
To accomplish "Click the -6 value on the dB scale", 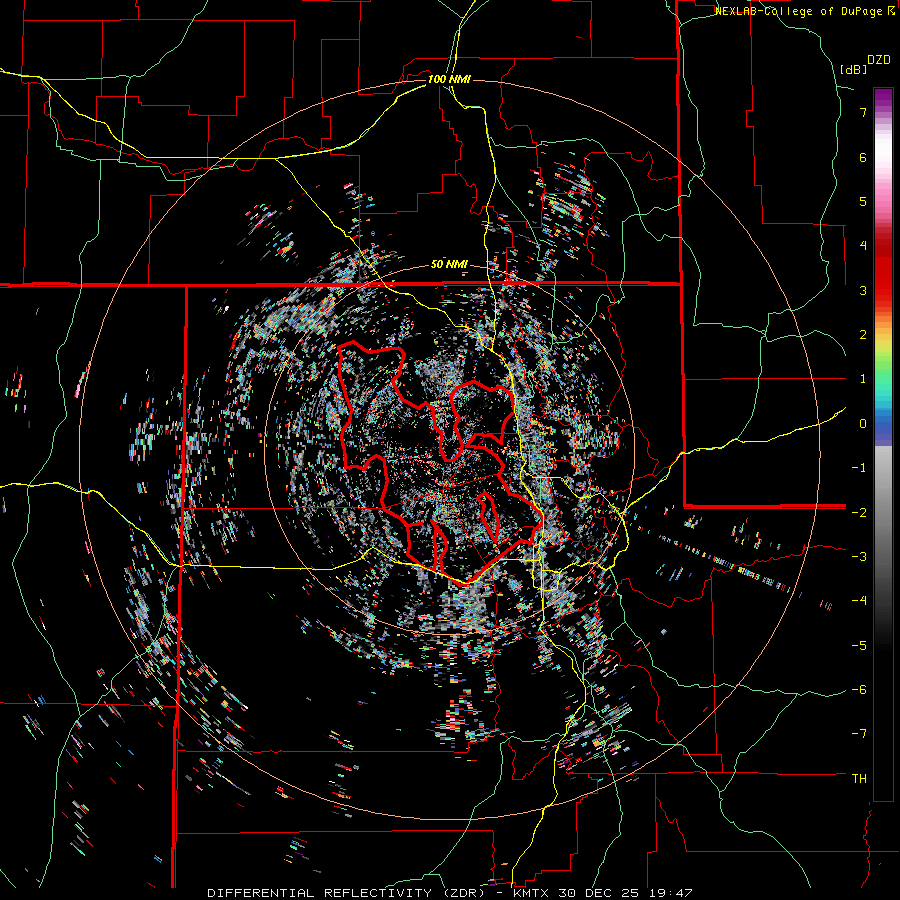I will click(859, 689).
